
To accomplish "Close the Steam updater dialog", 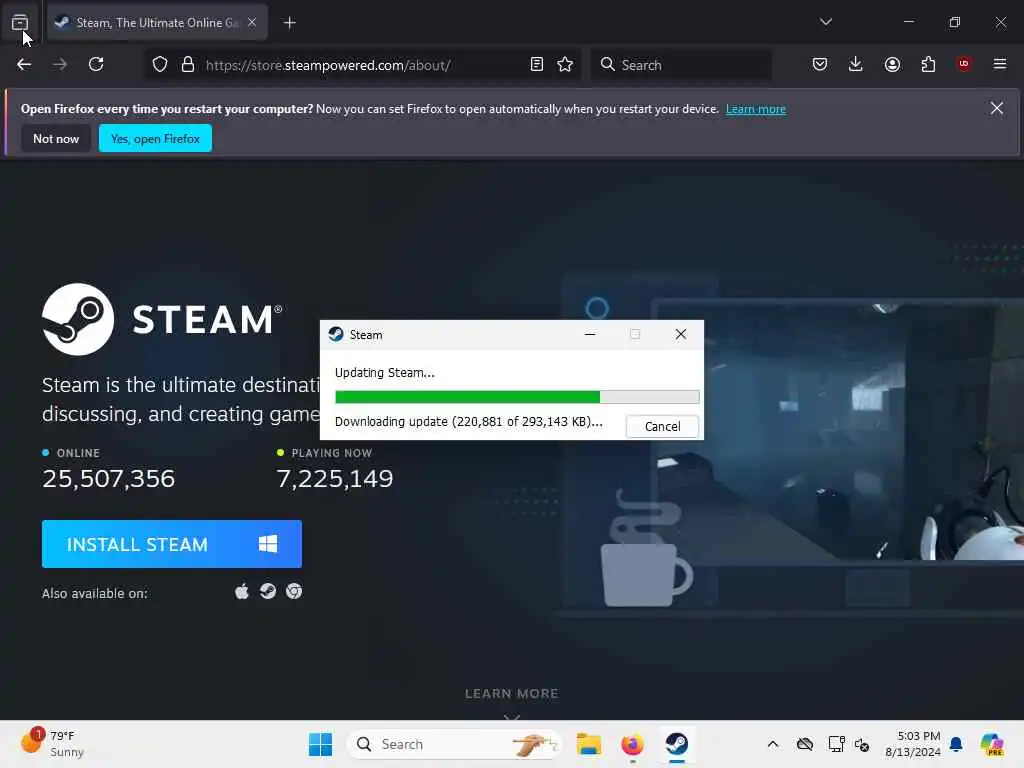I will pos(680,334).
